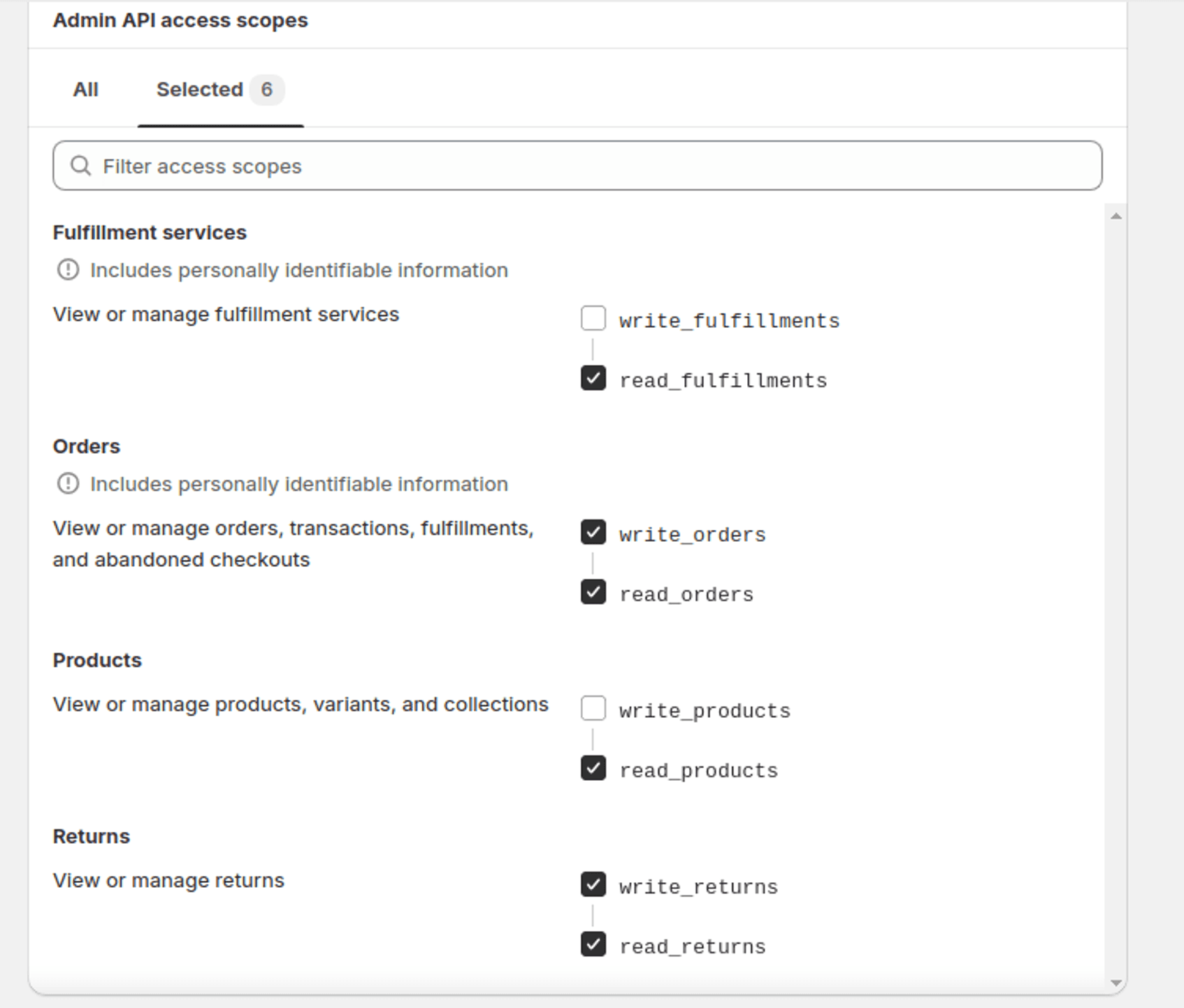Disable the read_products scope
The height and width of the screenshot is (1008, 1184).
(593, 768)
